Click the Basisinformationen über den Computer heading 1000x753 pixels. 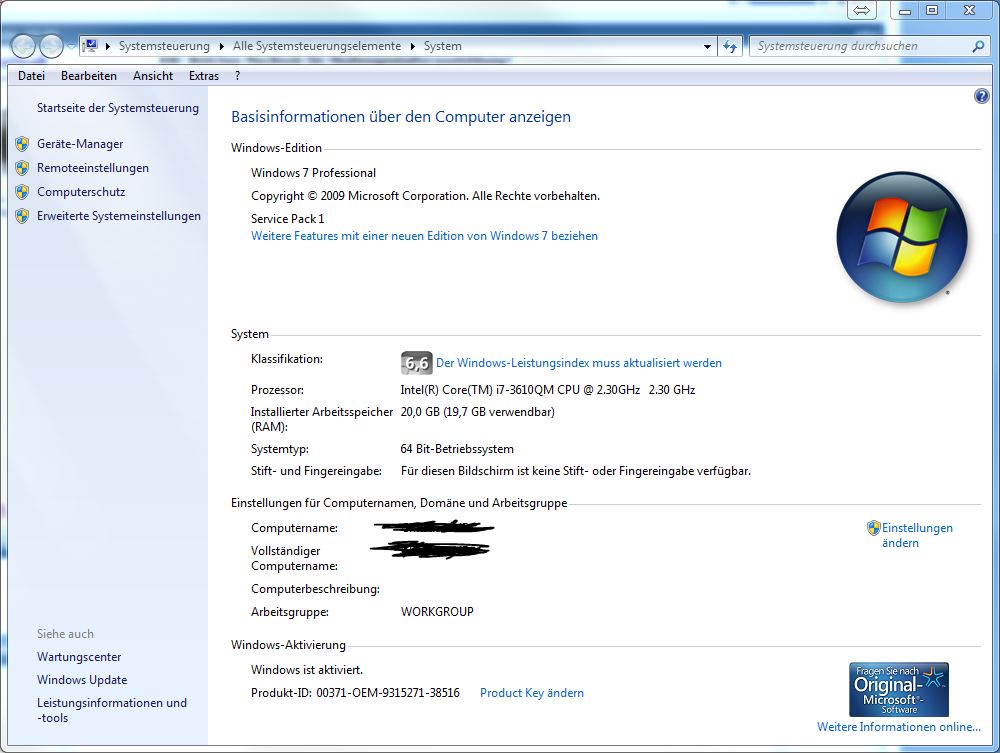(401, 117)
